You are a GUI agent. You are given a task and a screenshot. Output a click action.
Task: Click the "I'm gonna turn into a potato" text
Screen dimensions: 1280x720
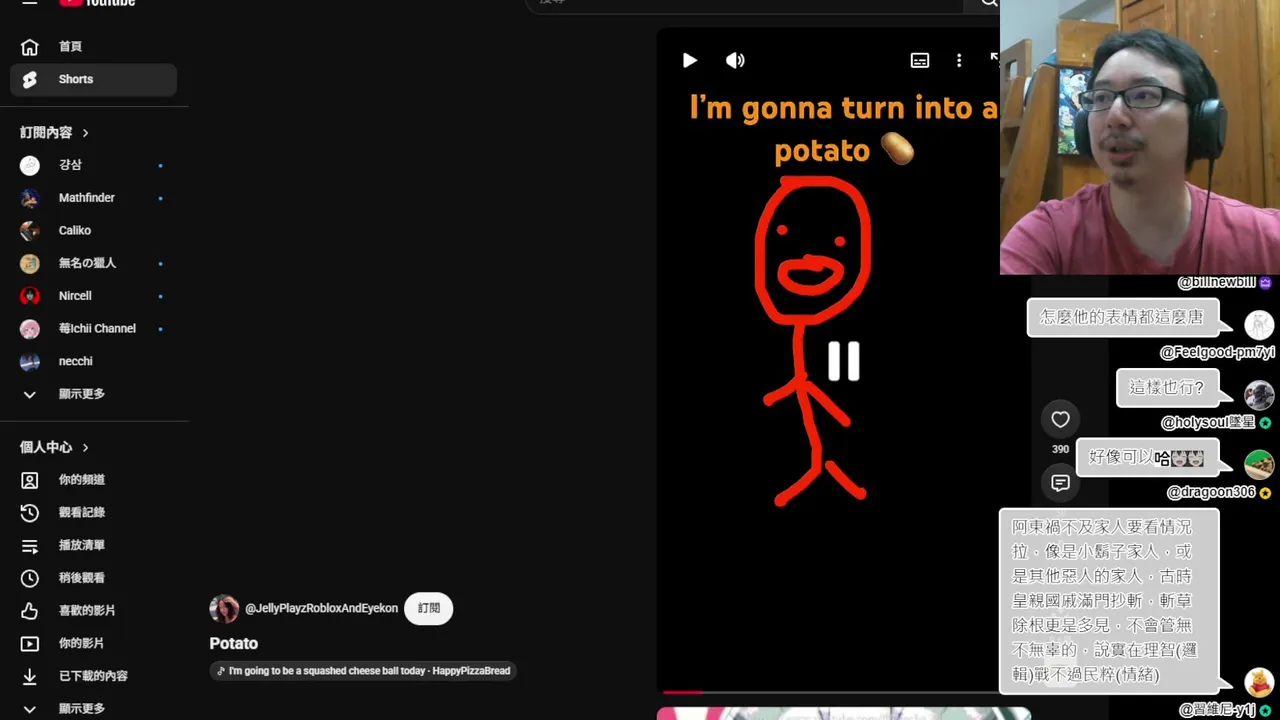point(843,128)
